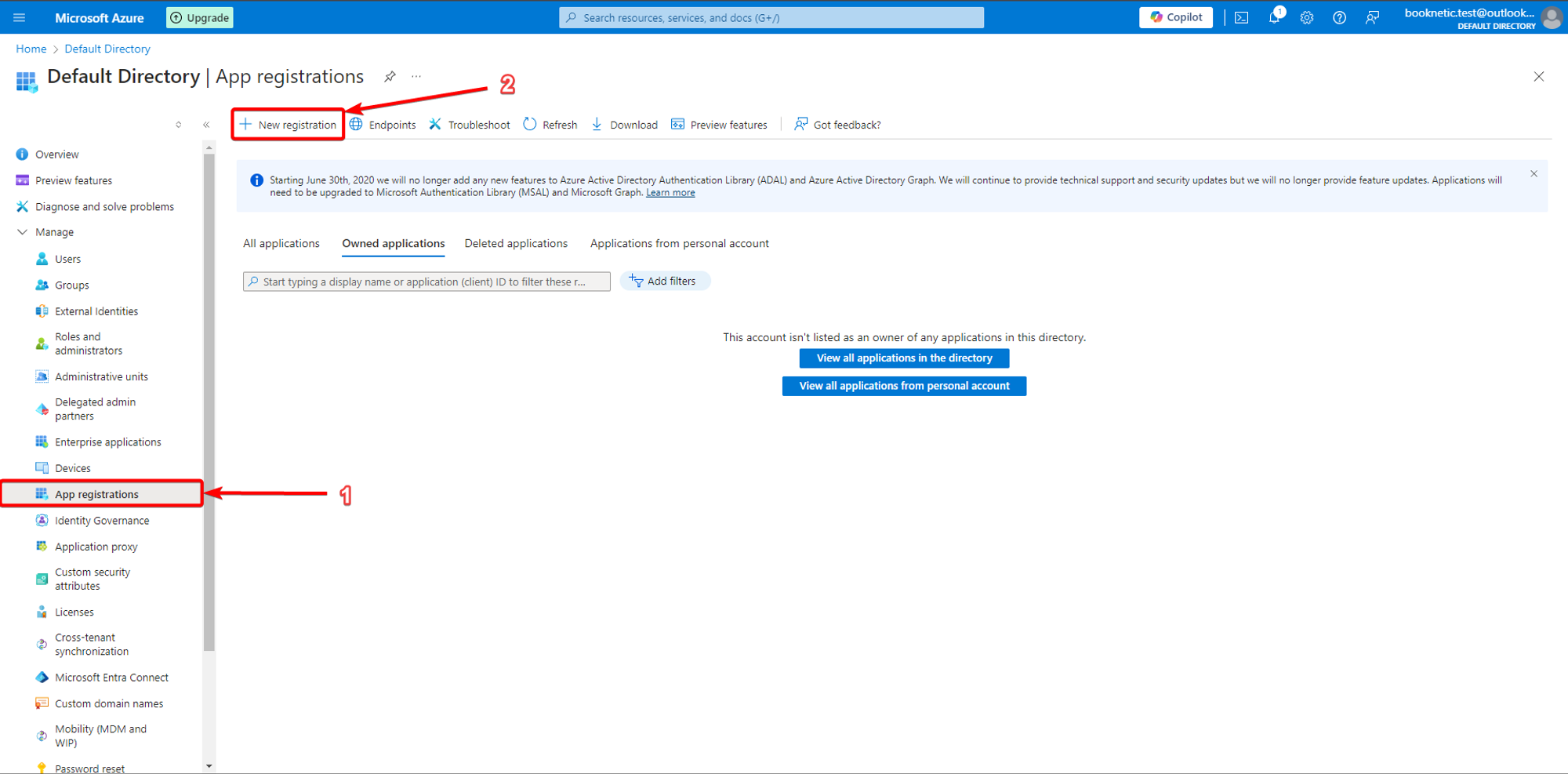1568x774 pixels.
Task: Select Owned applications tab
Action: point(394,244)
